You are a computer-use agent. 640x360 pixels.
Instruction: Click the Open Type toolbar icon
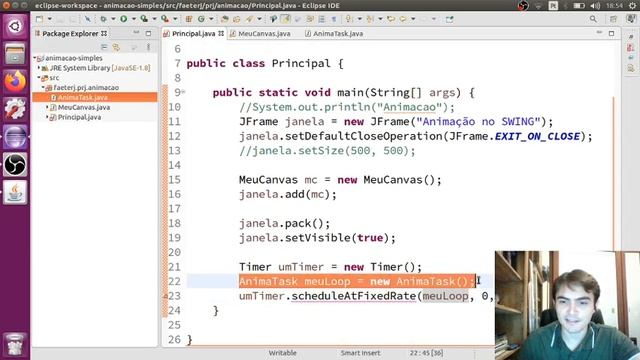point(224,19)
